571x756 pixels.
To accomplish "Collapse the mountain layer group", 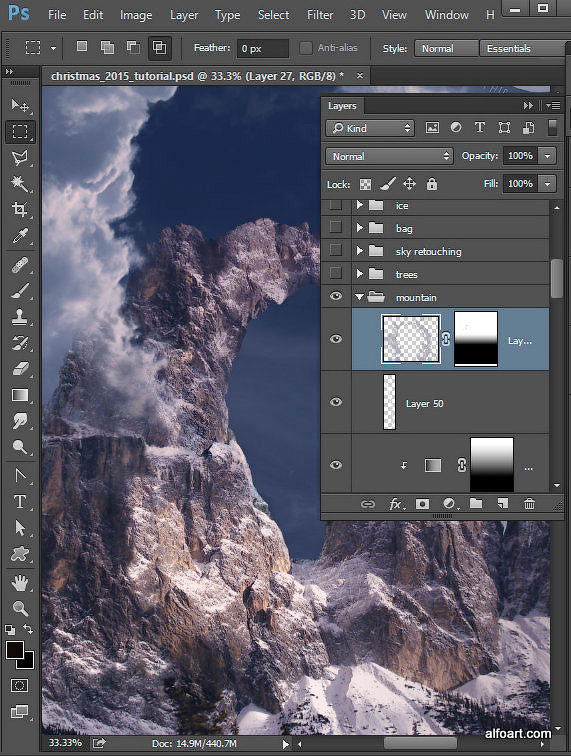I will coord(359,297).
